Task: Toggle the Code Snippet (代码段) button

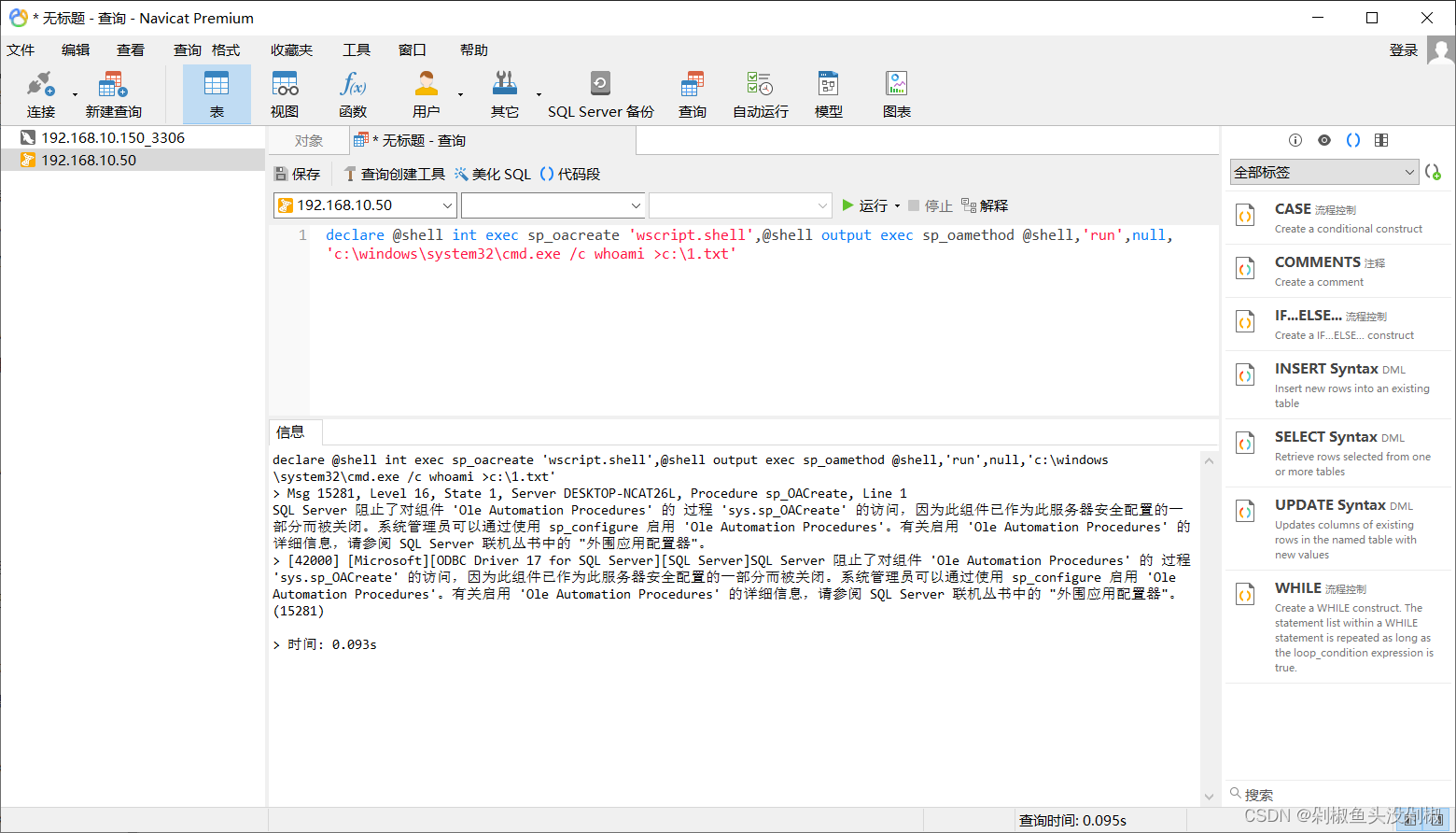Action: coord(570,174)
